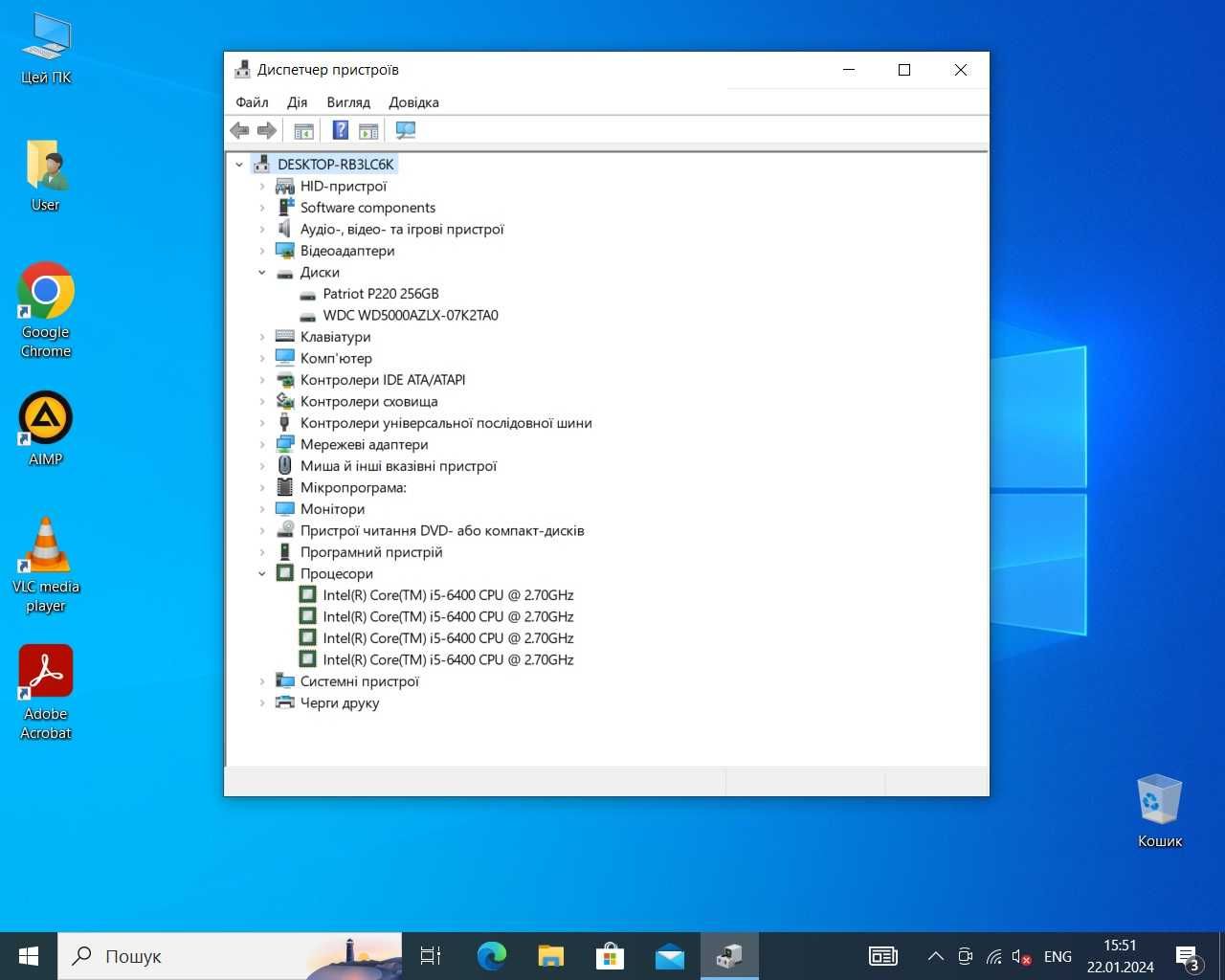Expand the Системні пристрої category
Image resolution: width=1225 pixels, height=980 pixels.
[262, 681]
